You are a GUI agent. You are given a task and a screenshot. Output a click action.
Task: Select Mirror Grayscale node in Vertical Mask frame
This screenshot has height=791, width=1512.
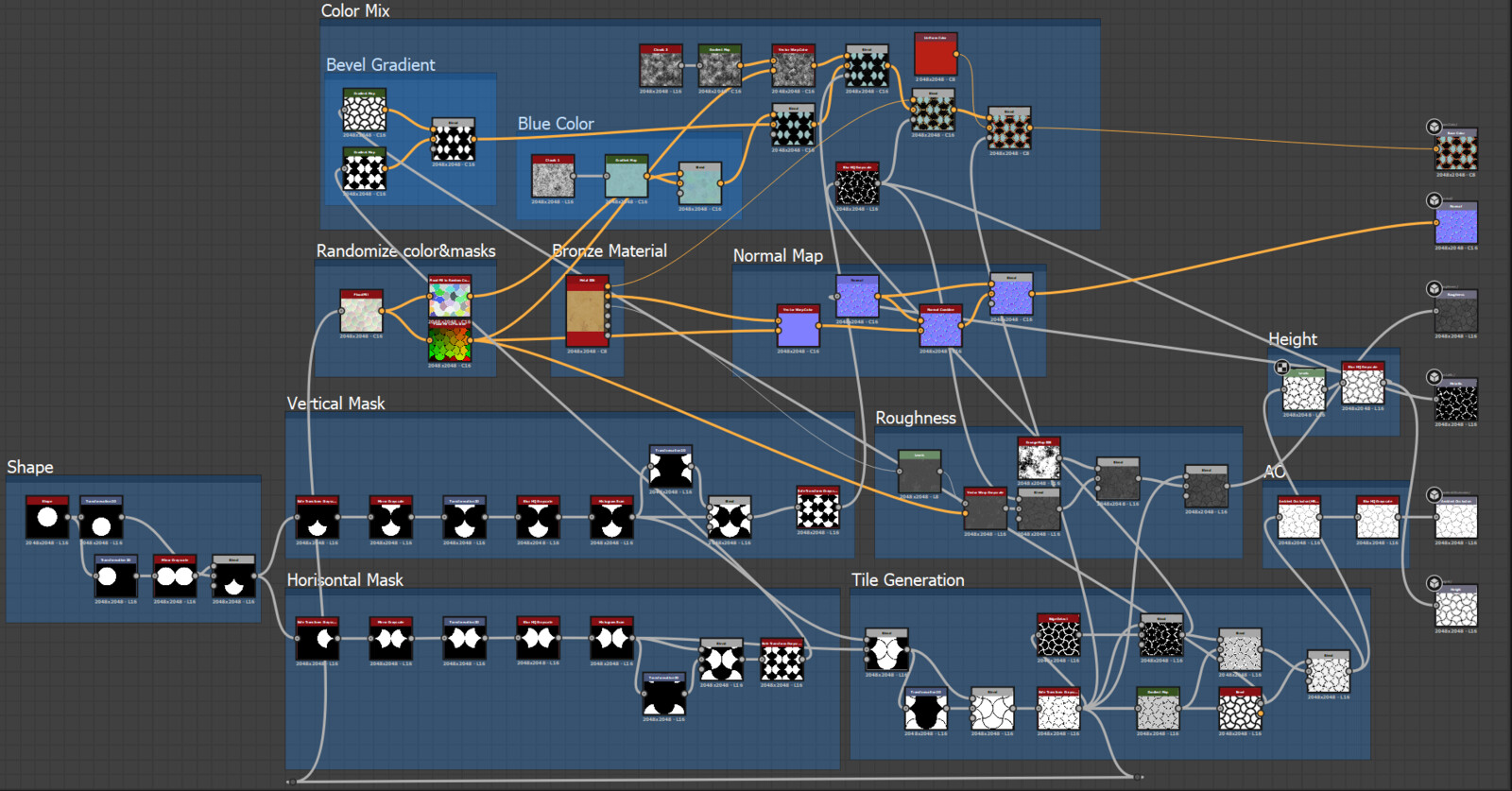point(390,519)
